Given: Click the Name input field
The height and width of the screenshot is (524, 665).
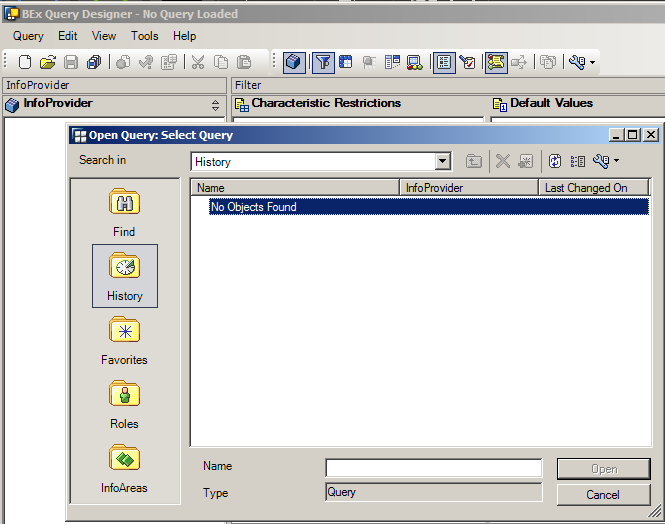Looking at the screenshot, I should click(433, 468).
